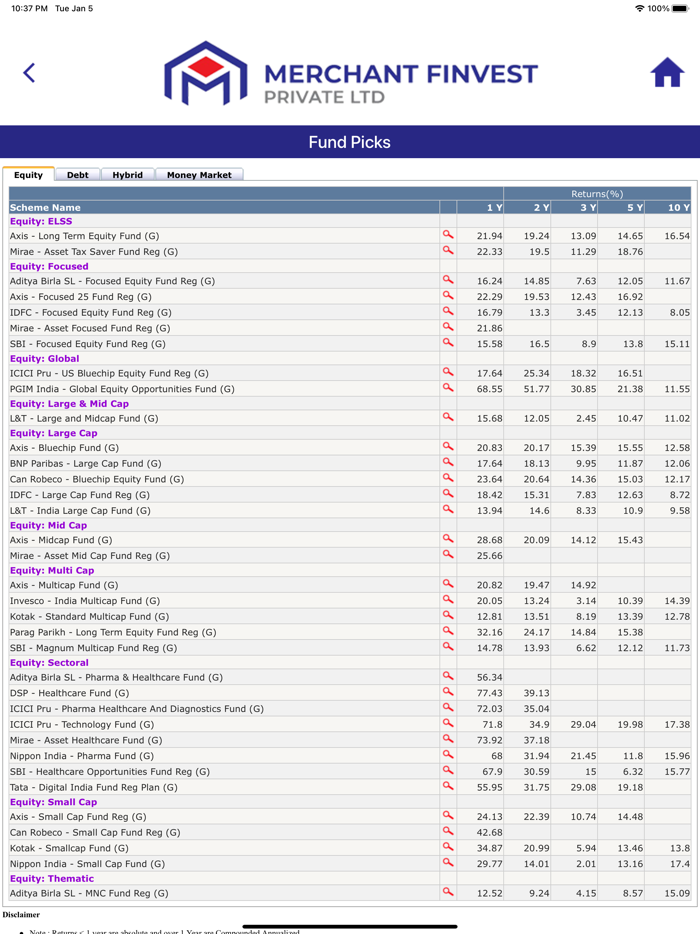Click the 'Equity: Global' category heading
The width and height of the screenshot is (700, 934).
45,359
